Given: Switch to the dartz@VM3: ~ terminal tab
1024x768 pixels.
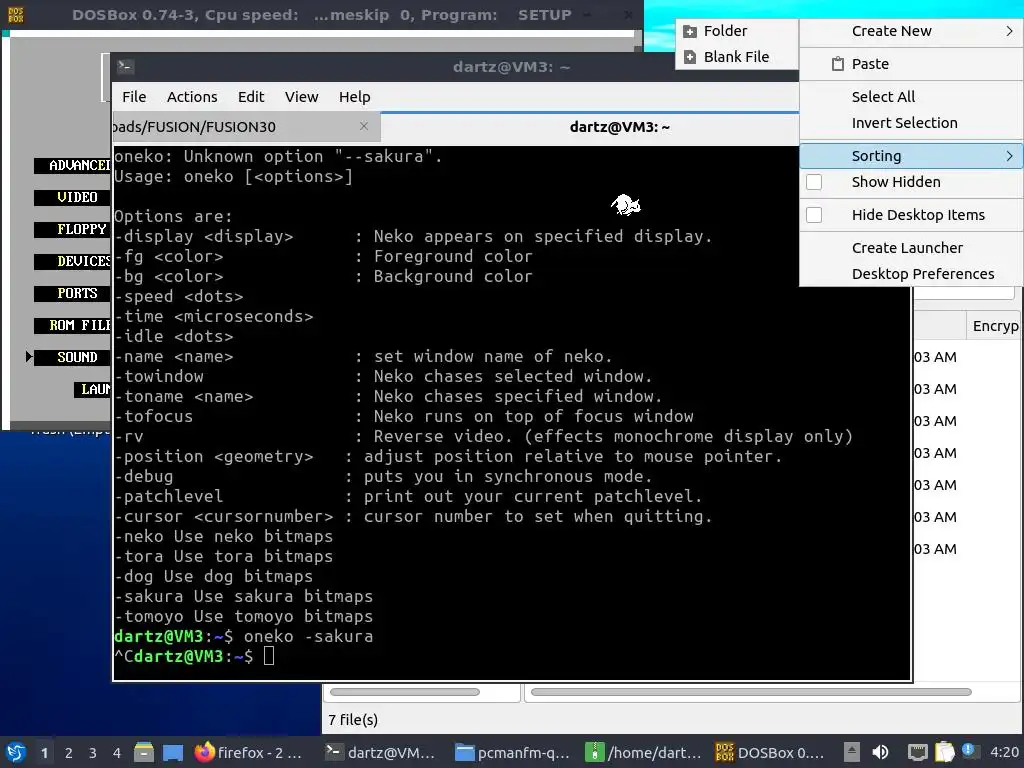Looking at the screenshot, I should tap(619, 127).
